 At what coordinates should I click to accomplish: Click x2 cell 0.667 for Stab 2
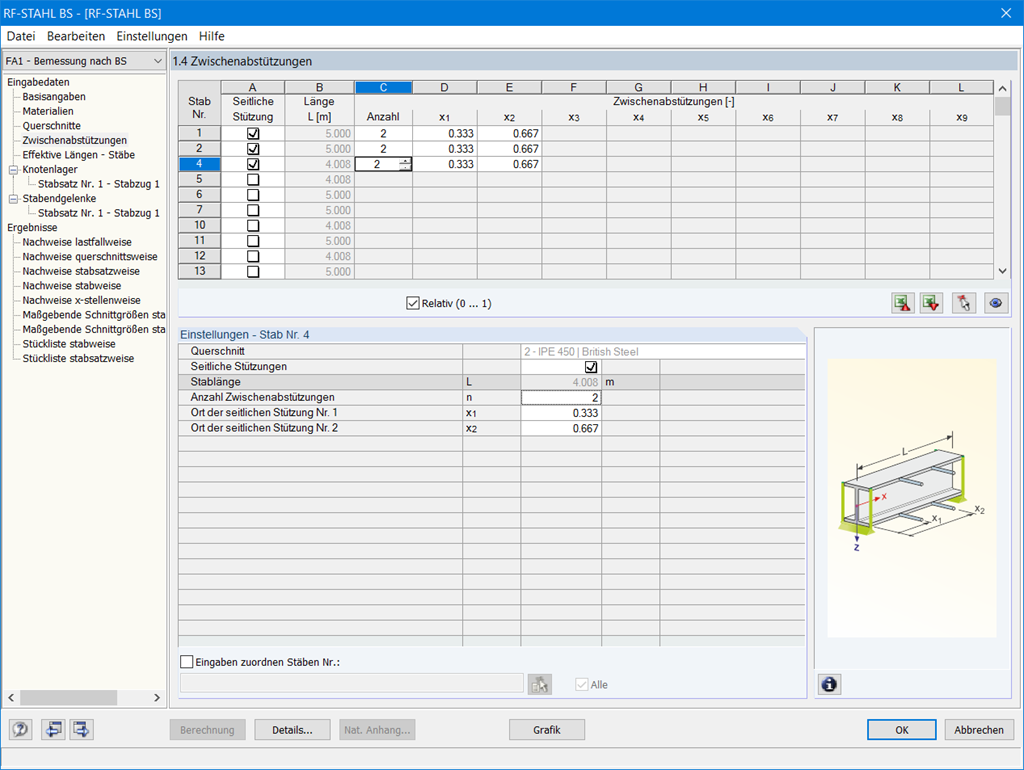[x=509, y=149]
